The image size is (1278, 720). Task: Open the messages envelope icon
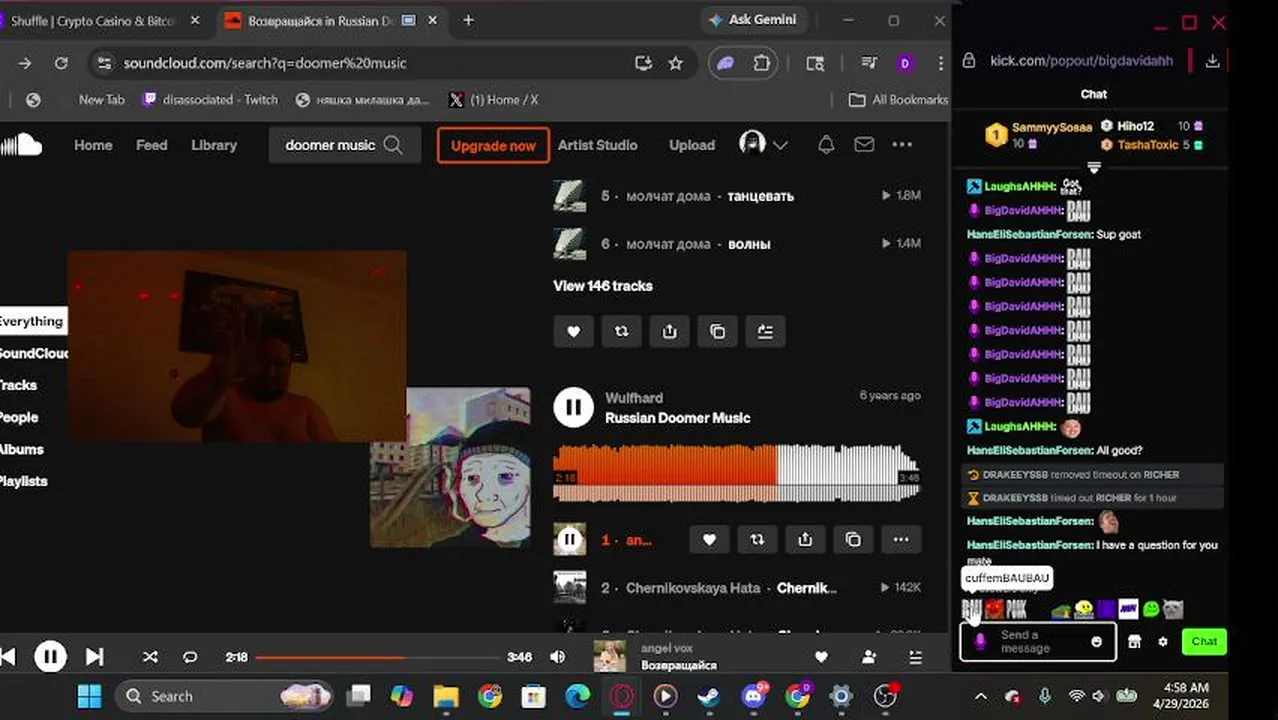[864, 145]
